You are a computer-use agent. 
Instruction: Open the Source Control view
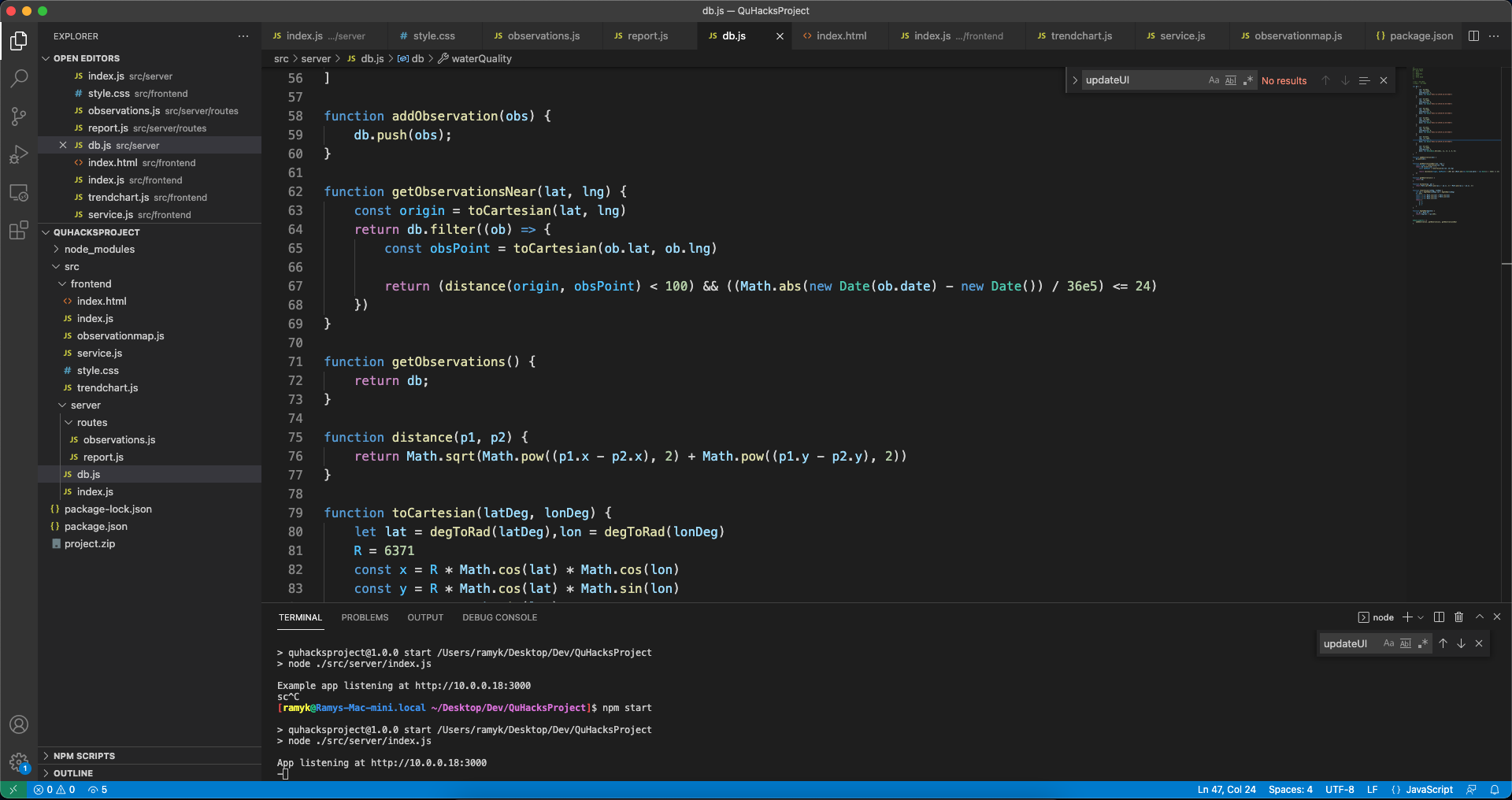[19, 117]
